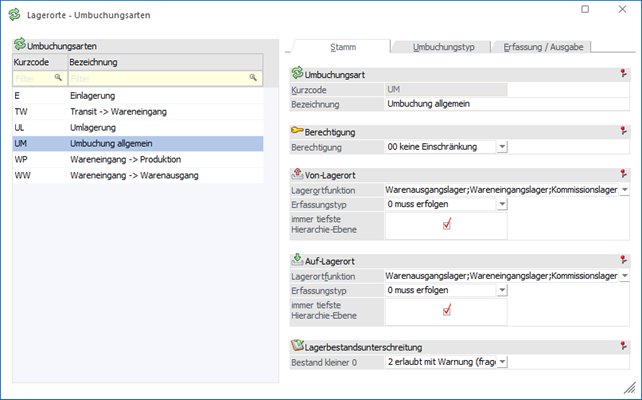Switch to the Erfassung / Ausgabe tab
Image resolution: width=642 pixels, height=400 pixels.
(545, 47)
